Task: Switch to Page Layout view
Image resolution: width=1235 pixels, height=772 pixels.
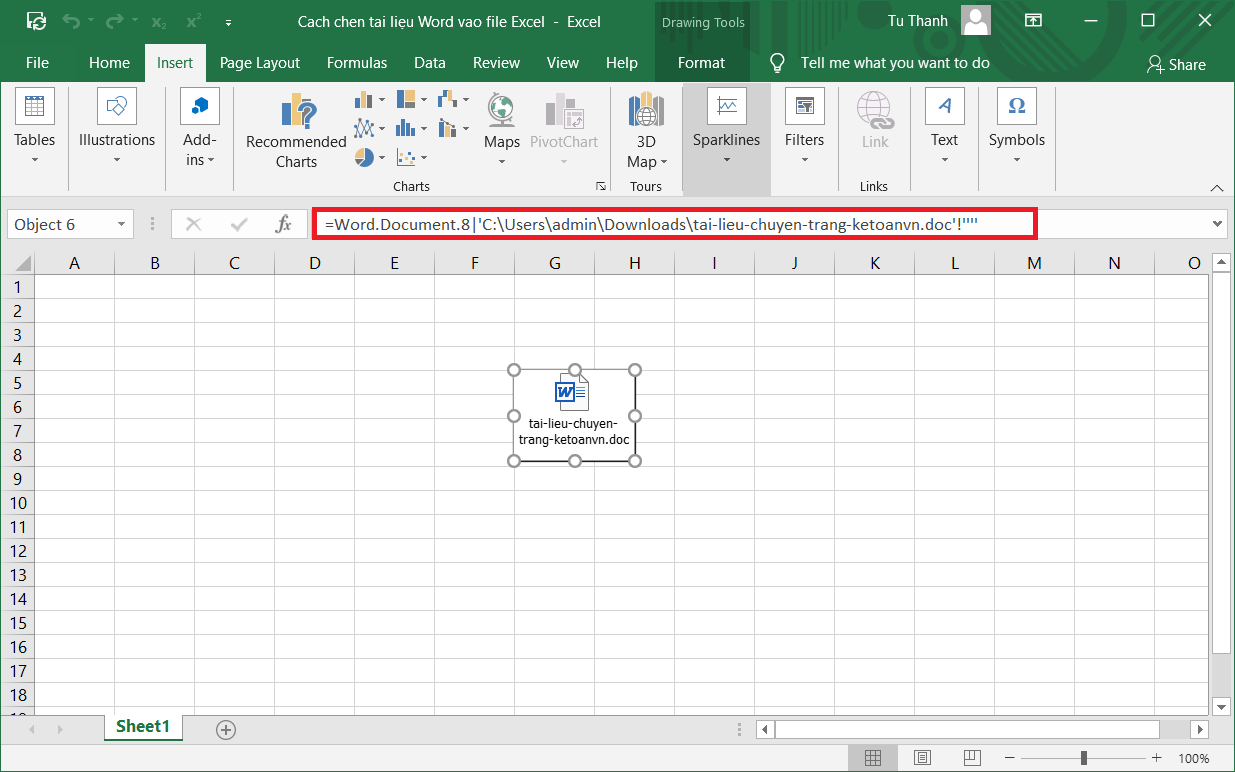Action: (922, 758)
